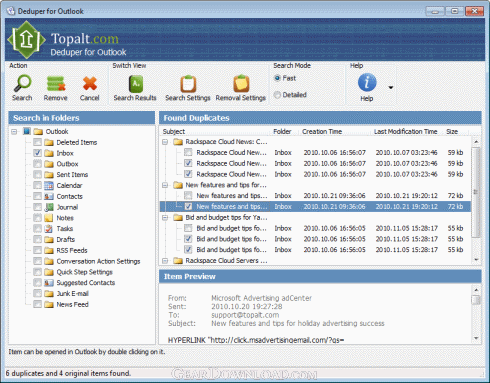490x383 pixels.
Task: Select the Junk E-mail folder
Action: coord(73,293)
